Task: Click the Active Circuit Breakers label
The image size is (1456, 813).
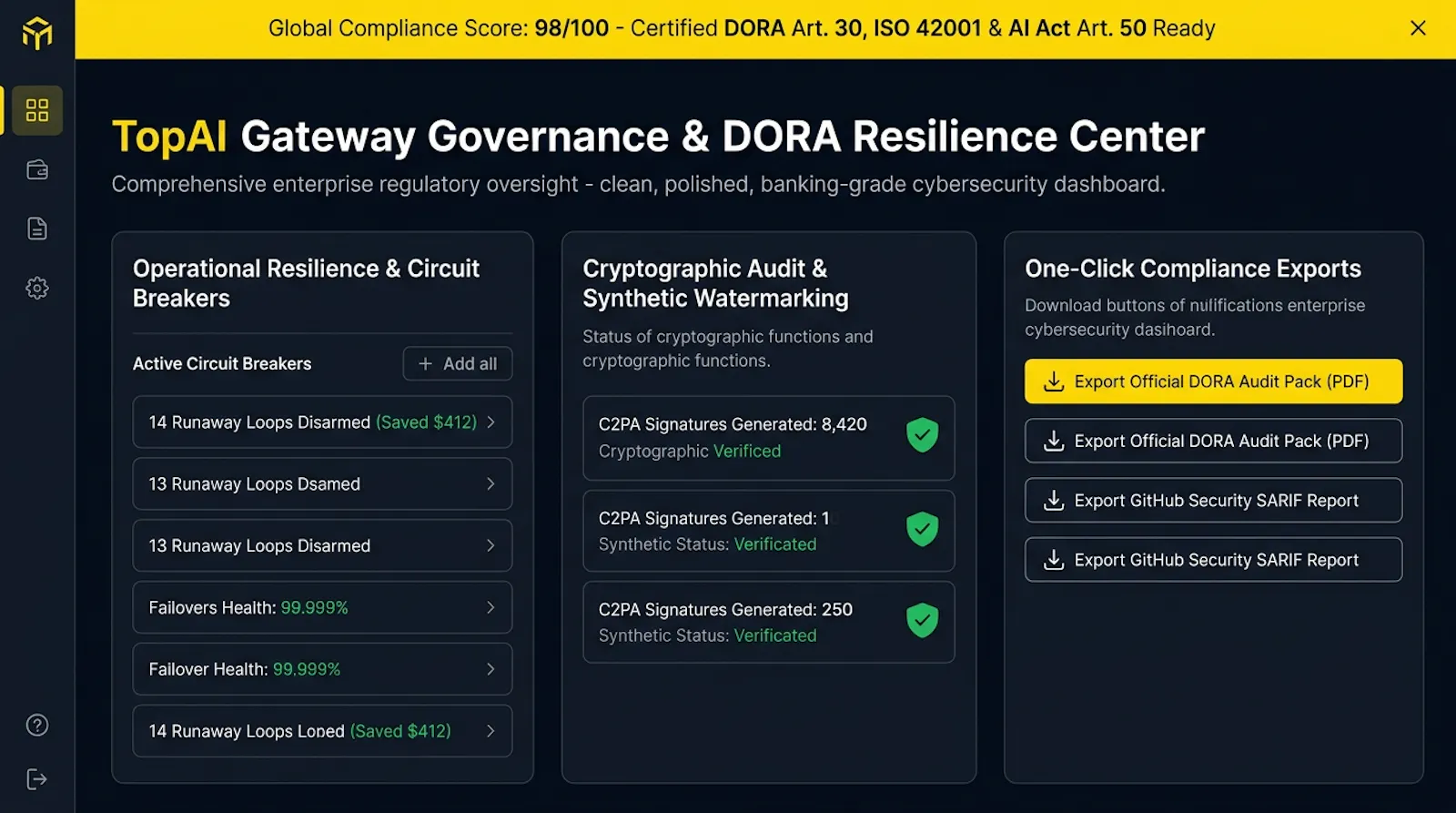Action: pos(222,364)
